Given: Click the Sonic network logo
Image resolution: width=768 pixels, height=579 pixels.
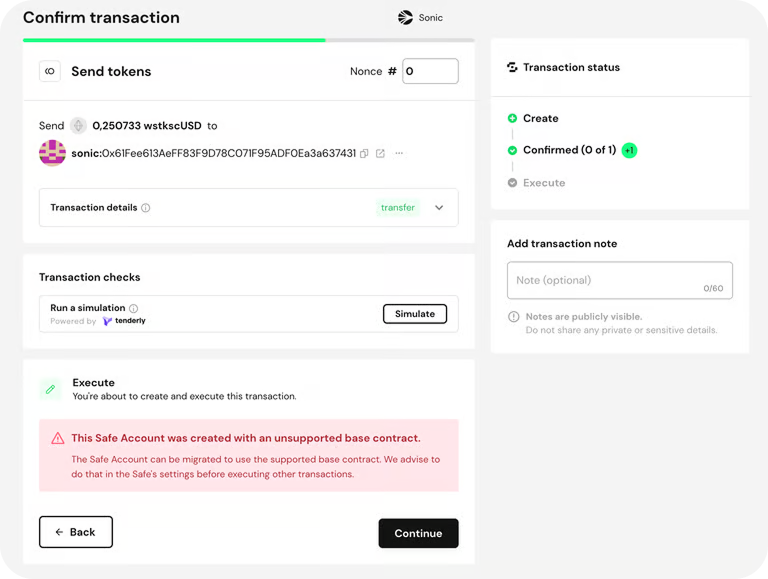Looking at the screenshot, I should pos(405,17).
